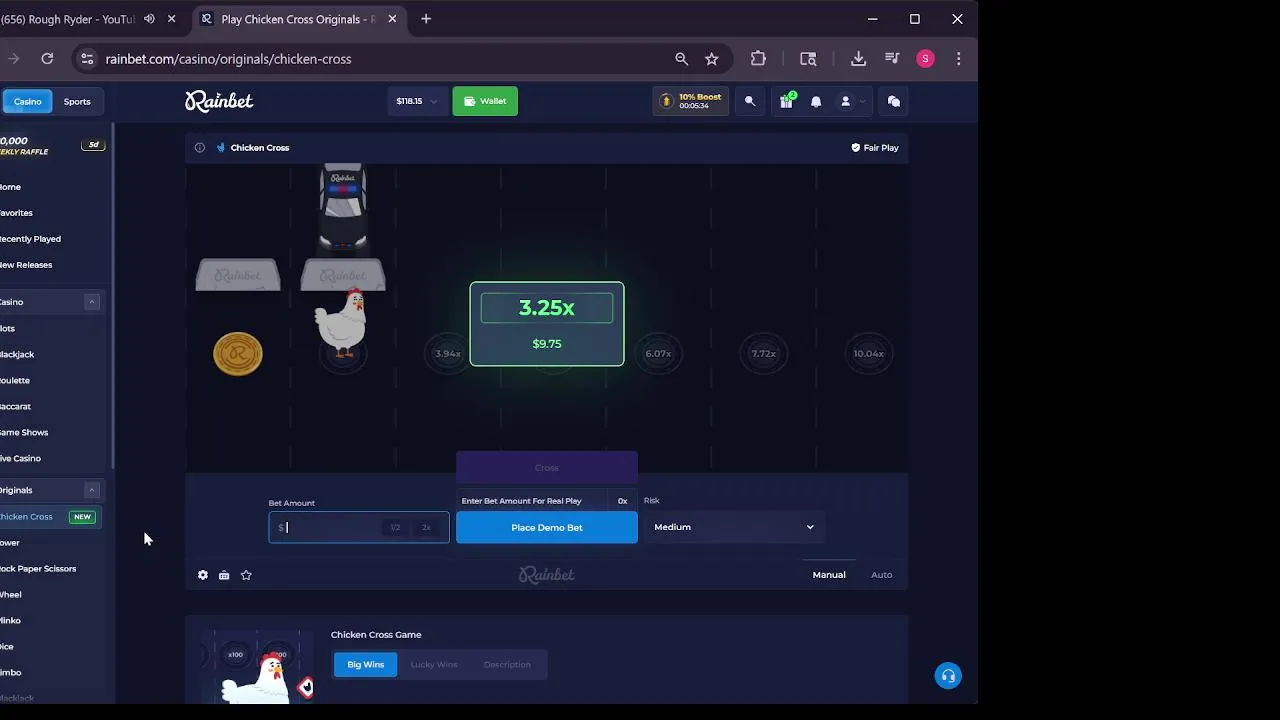
Task: Expand the $118.15 balance dropdown
Action: pyautogui.click(x=415, y=101)
